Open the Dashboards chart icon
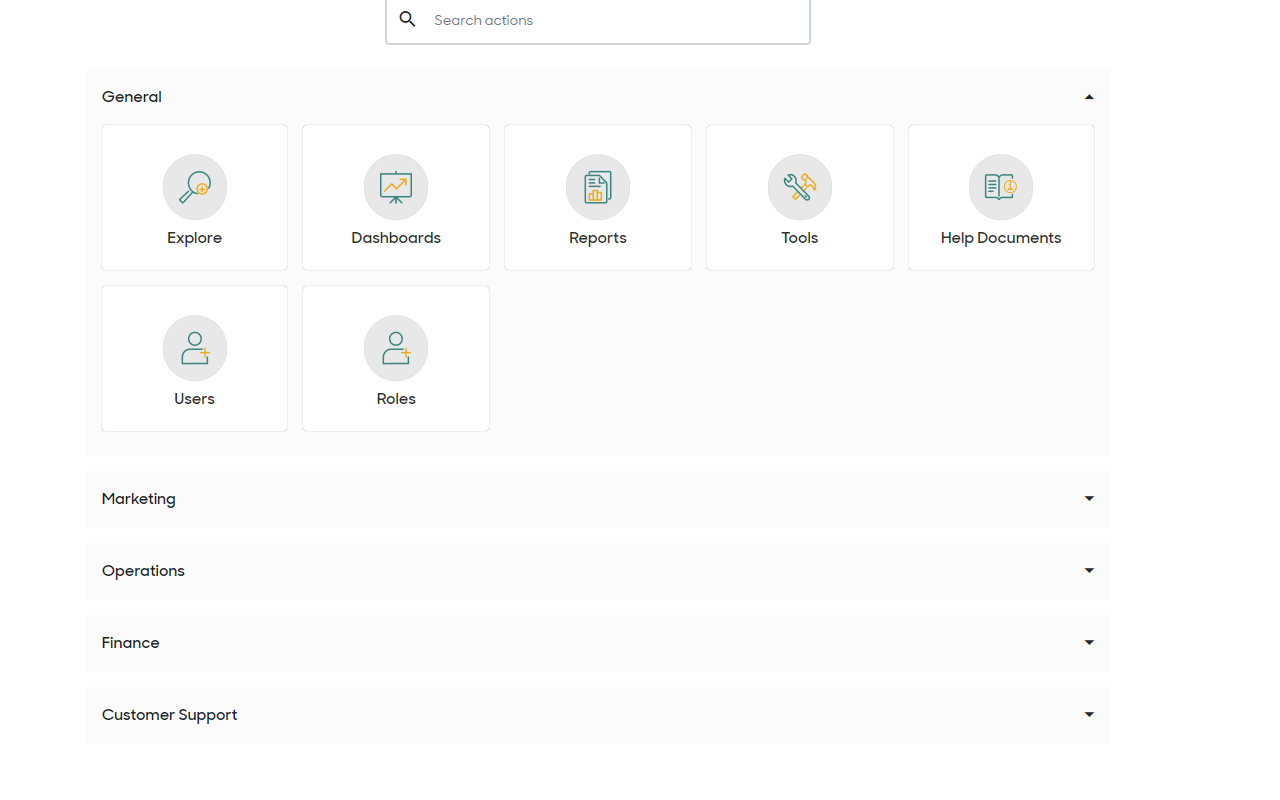Screen dimensions: 1280x800 pyautogui.click(x=396, y=187)
